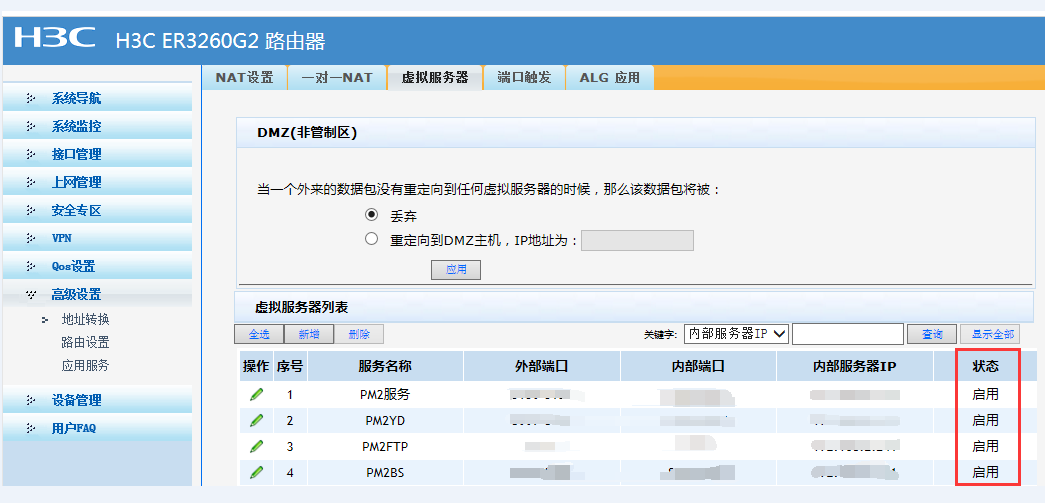This screenshot has height=503, width=1045.
Task: Click the PM2YD service name cell
Action: point(385,420)
